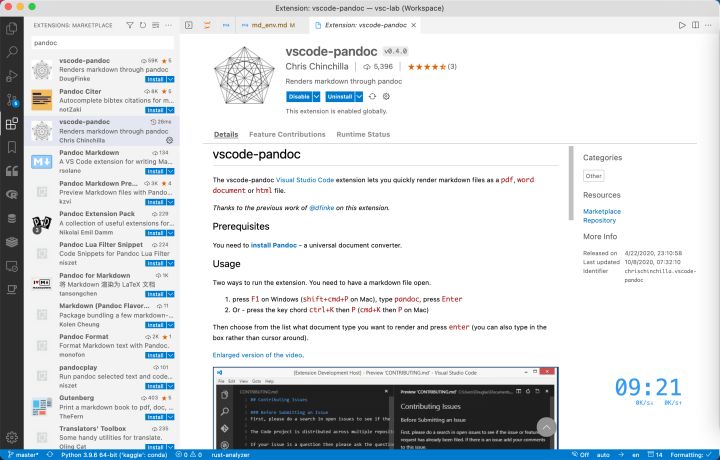
Task: Change the Python 3.9.6 interpreter in status bar
Action: [x=115, y=455]
